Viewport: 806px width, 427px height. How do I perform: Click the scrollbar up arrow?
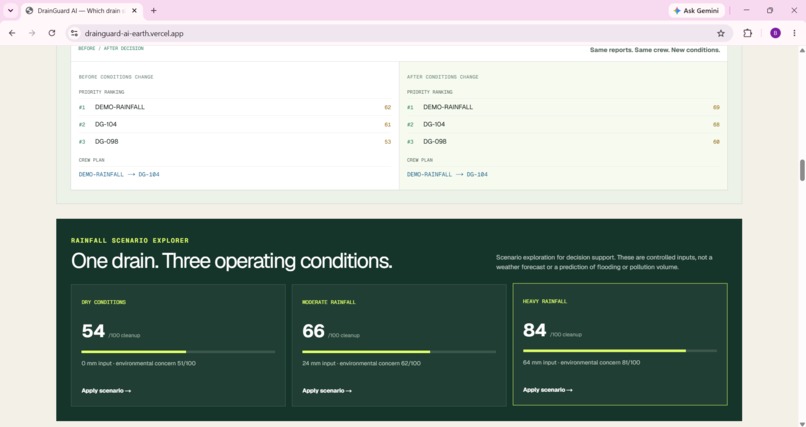[802, 50]
